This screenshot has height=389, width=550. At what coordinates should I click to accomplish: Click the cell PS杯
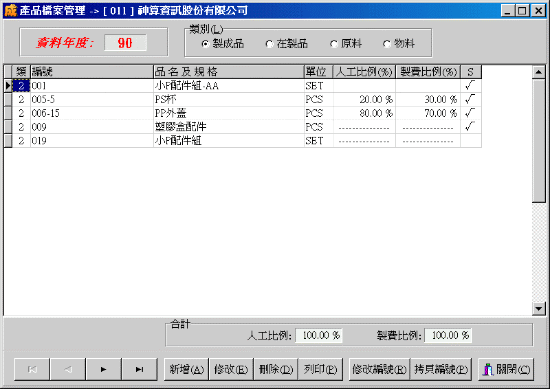coord(228,99)
